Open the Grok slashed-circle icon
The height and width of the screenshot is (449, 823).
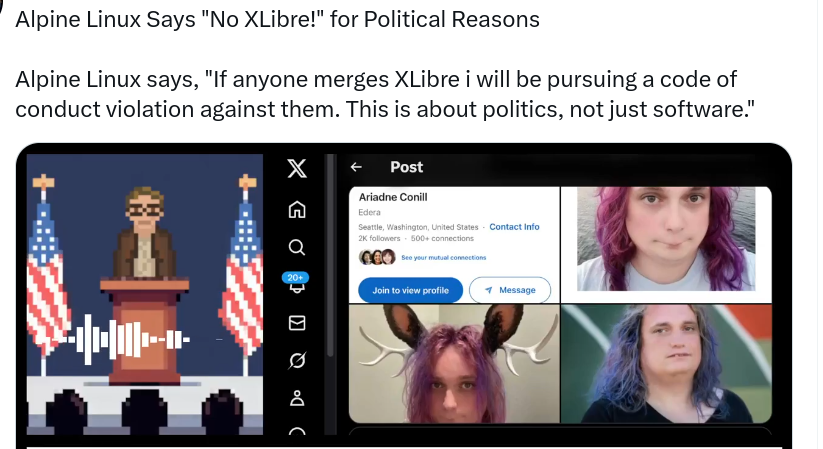tap(297, 360)
